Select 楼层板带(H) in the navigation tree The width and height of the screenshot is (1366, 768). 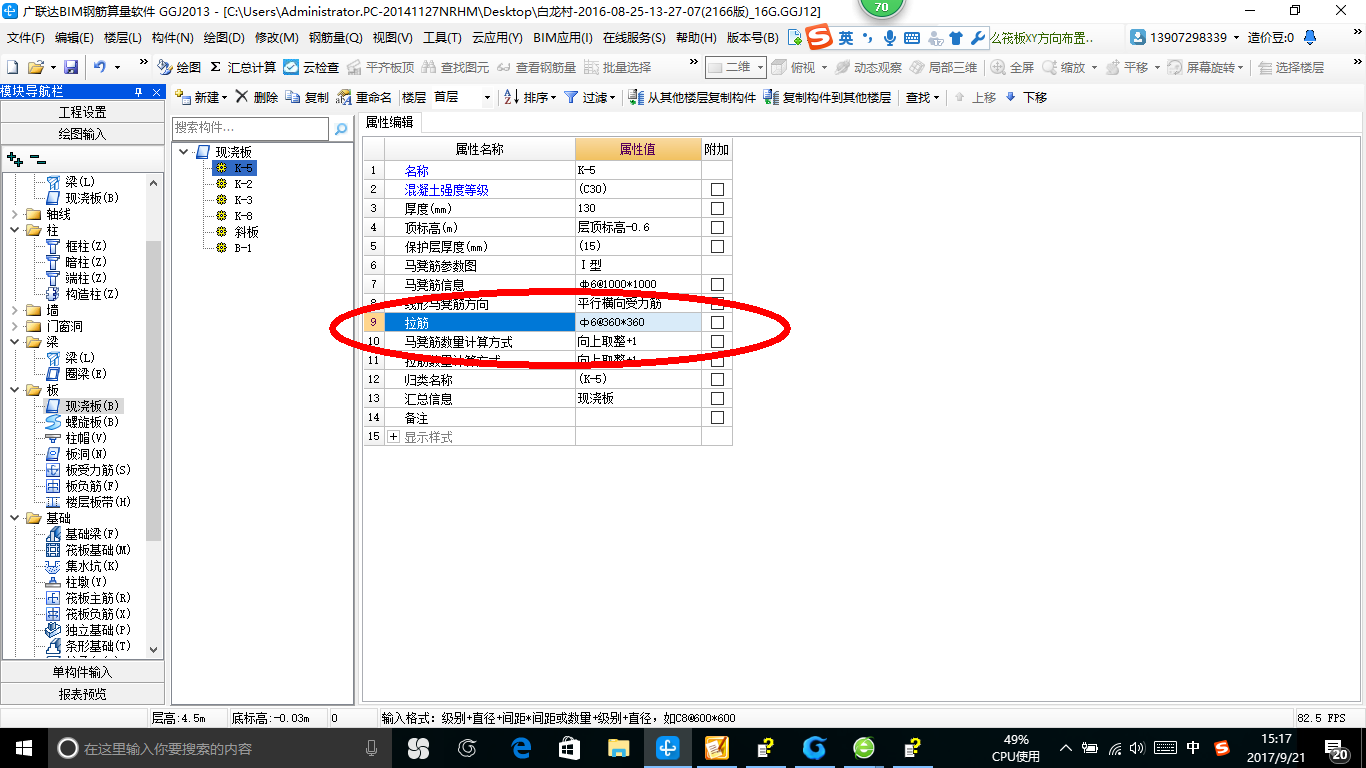click(98, 502)
